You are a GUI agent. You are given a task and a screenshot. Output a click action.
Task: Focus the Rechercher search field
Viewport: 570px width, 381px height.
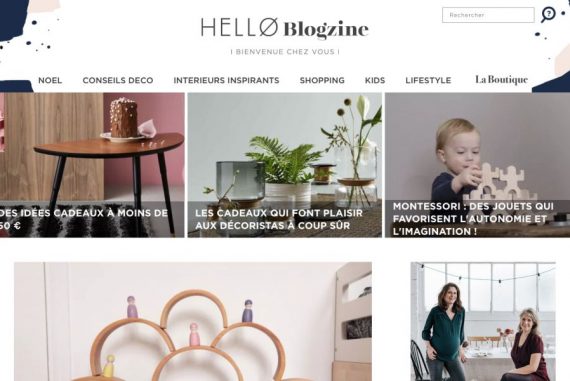[488, 15]
